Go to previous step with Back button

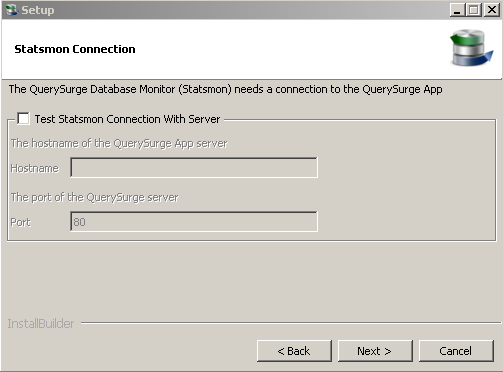(294, 351)
